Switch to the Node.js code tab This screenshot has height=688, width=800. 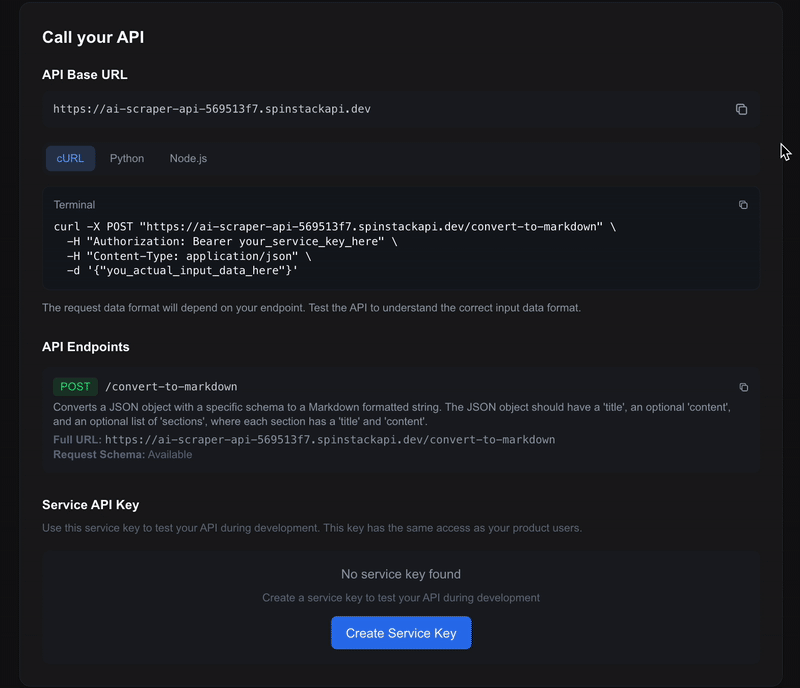pos(188,158)
